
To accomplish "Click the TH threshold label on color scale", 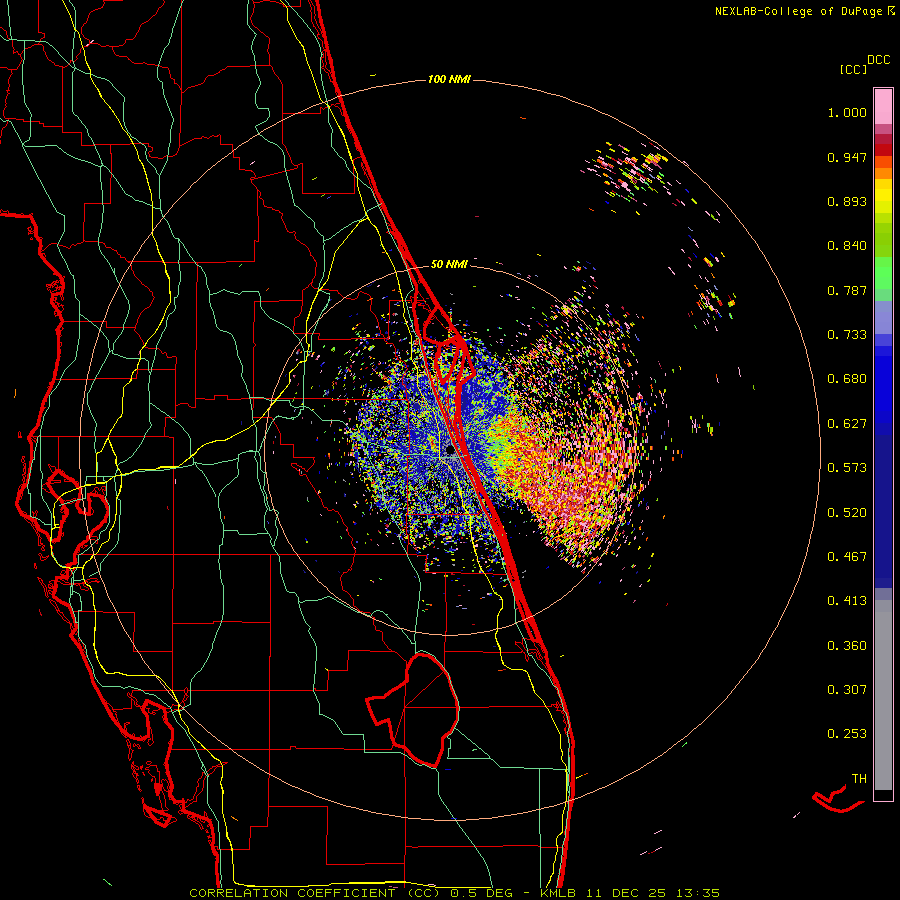I will 859,779.
